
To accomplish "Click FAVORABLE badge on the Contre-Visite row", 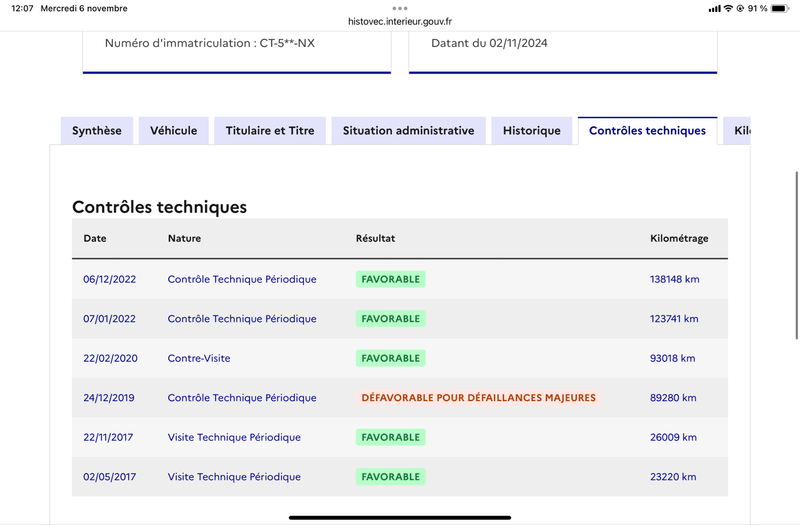I will pos(391,358).
